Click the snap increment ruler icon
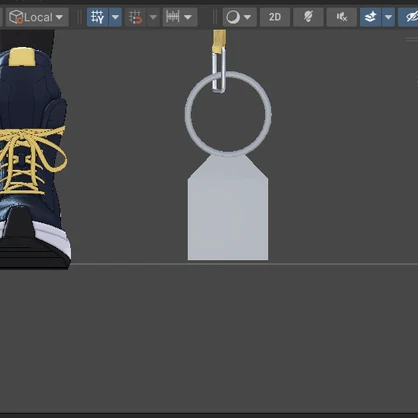The width and height of the screenshot is (418, 418). point(173,17)
